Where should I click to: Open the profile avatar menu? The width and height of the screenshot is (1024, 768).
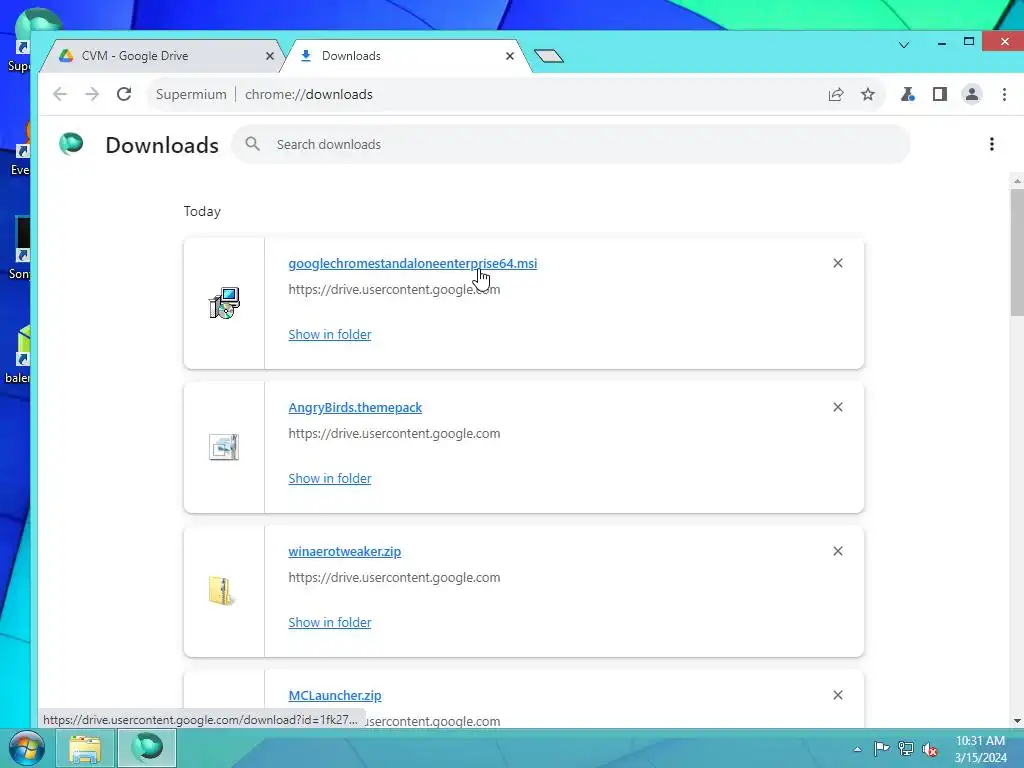[x=972, y=95]
